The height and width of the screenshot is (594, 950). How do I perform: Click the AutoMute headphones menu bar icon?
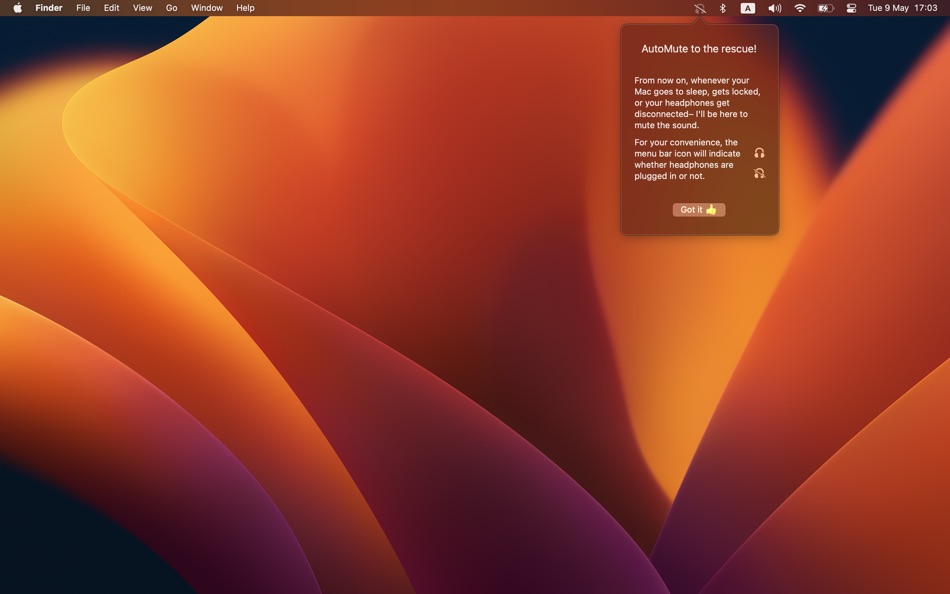coord(700,8)
